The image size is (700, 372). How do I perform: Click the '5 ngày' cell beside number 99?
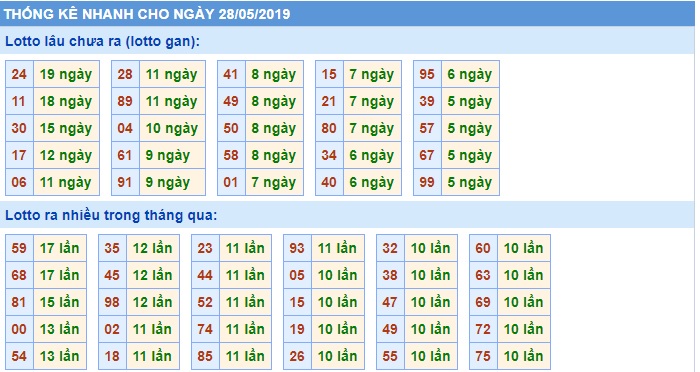pos(470,182)
